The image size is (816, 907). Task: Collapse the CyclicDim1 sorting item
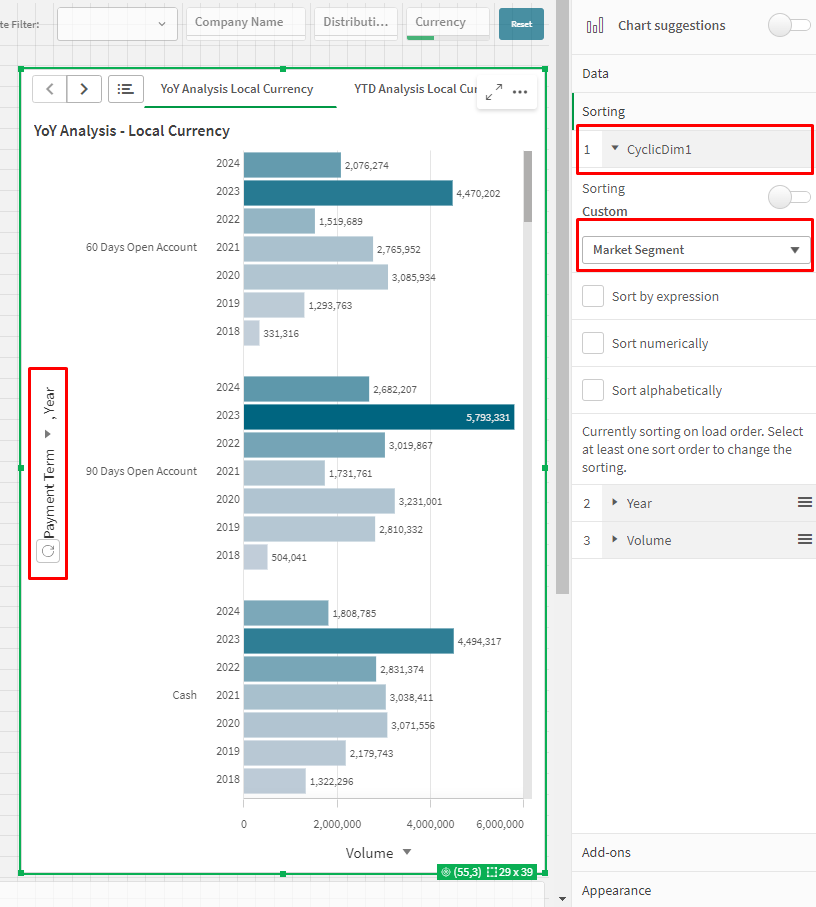[615, 149]
